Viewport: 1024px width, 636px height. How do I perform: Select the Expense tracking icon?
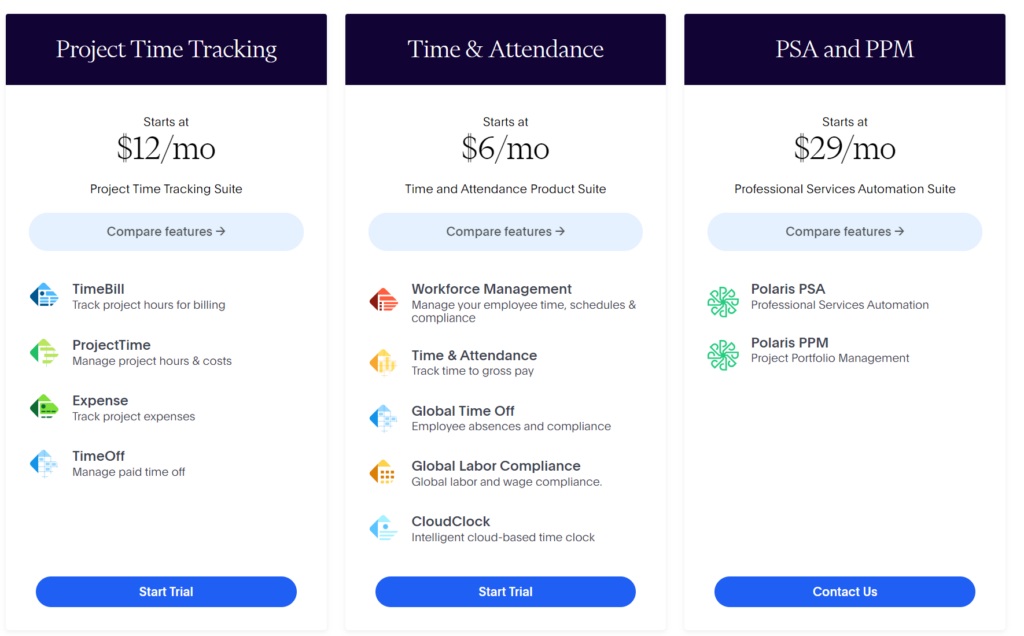click(45, 408)
